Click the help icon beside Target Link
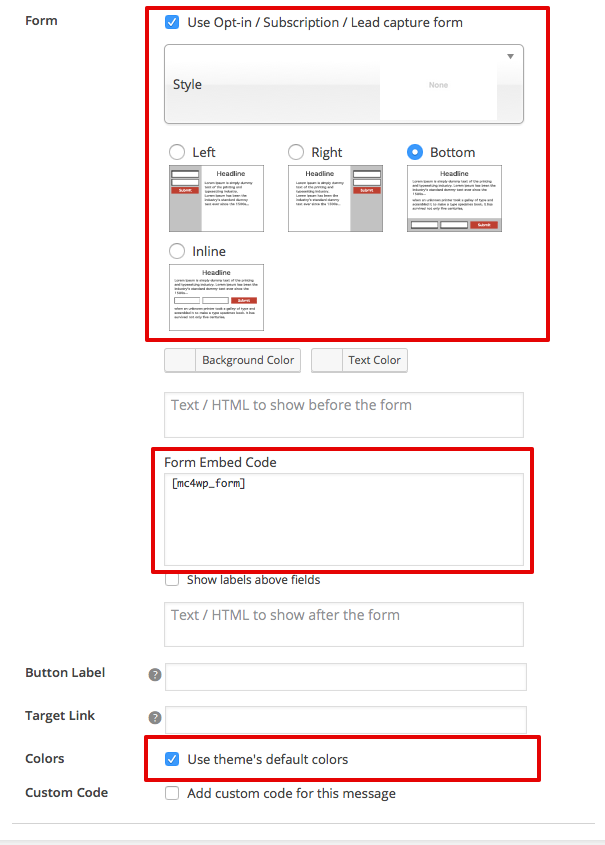This screenshot has width=605, height=845. click(155, 718)
